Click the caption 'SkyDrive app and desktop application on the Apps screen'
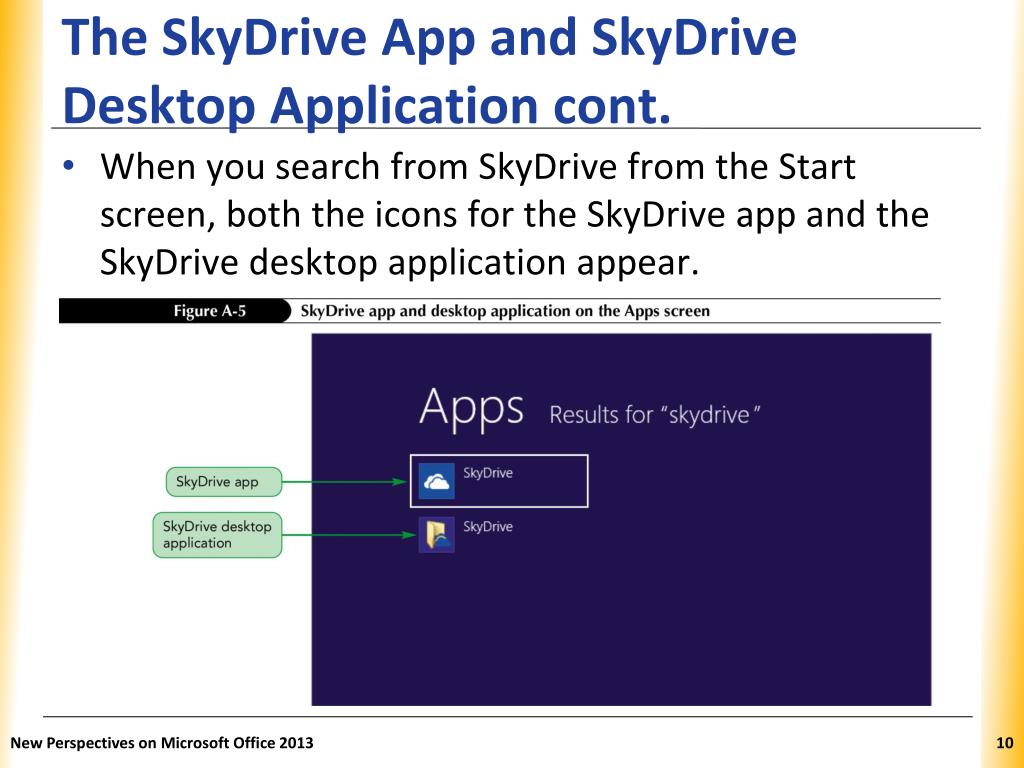Viewport: 1024px width, 768px height. 505,311
